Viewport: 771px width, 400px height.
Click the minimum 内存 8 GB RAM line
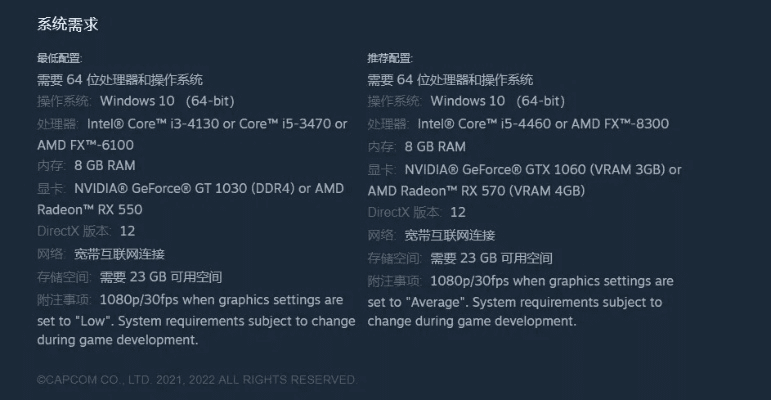point(86,165)
